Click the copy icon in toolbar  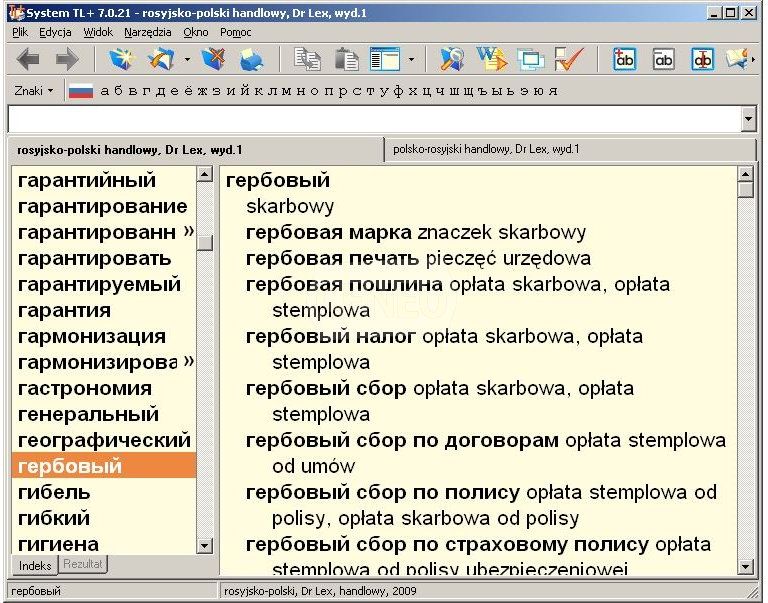[x=307, y=60]
